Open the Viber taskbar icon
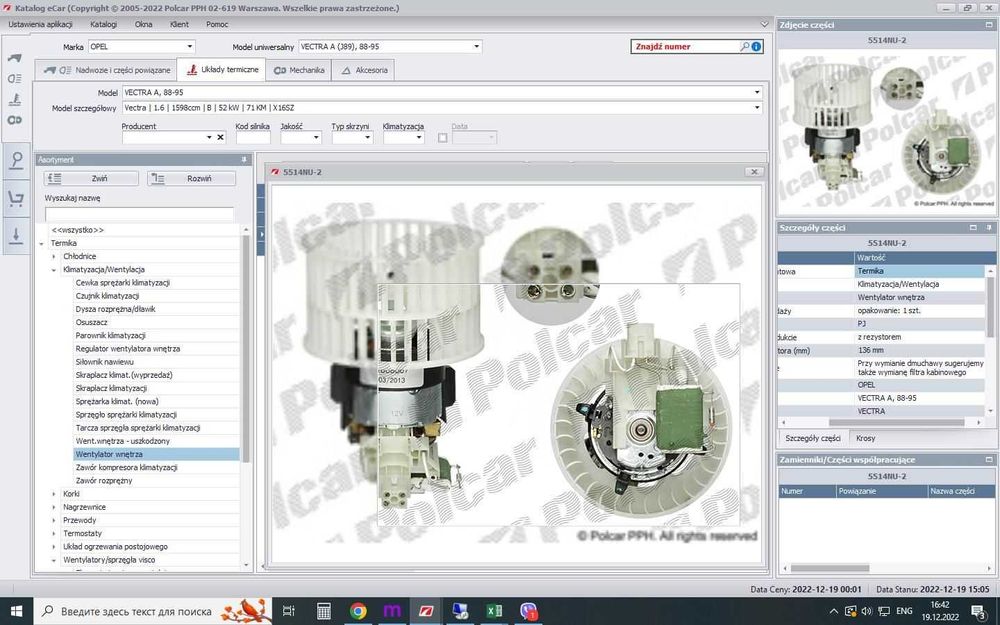The height and width of the screenshot is (625, 1000). [529, 611]
